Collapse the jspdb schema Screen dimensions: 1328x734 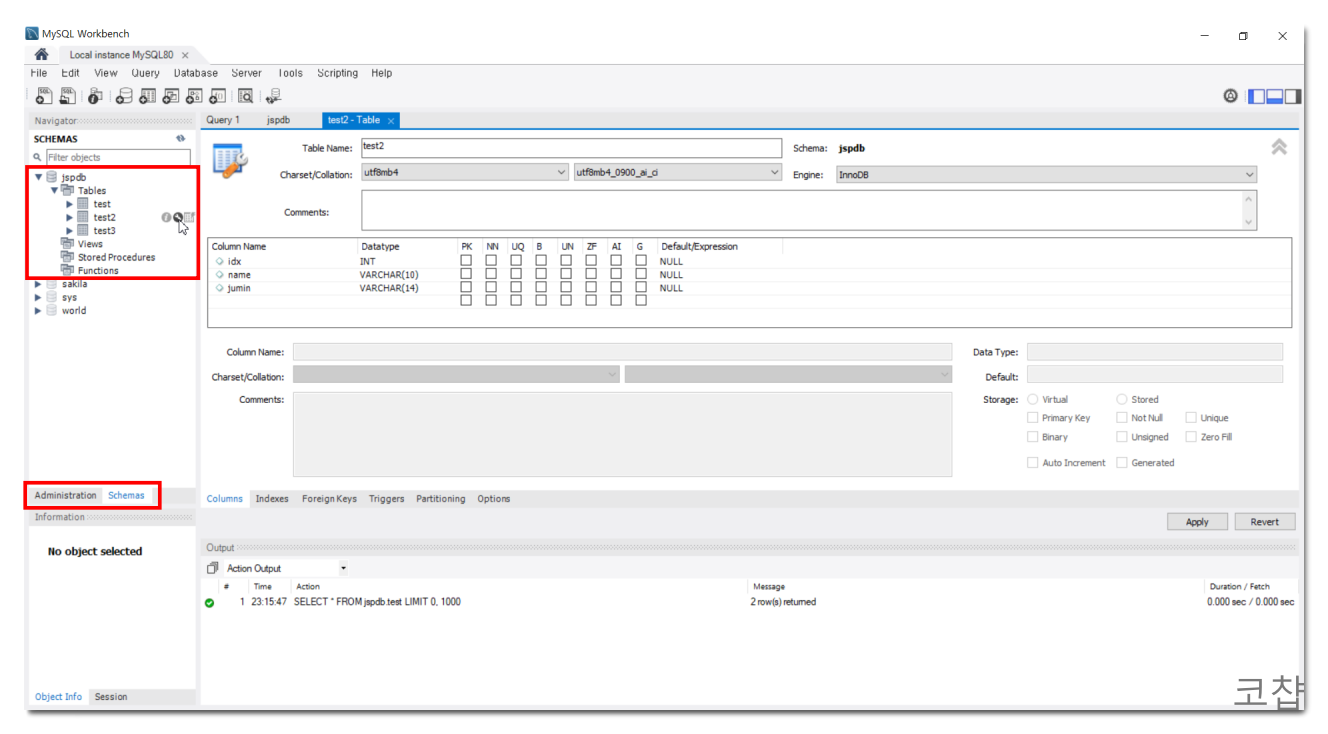(39, 177)
